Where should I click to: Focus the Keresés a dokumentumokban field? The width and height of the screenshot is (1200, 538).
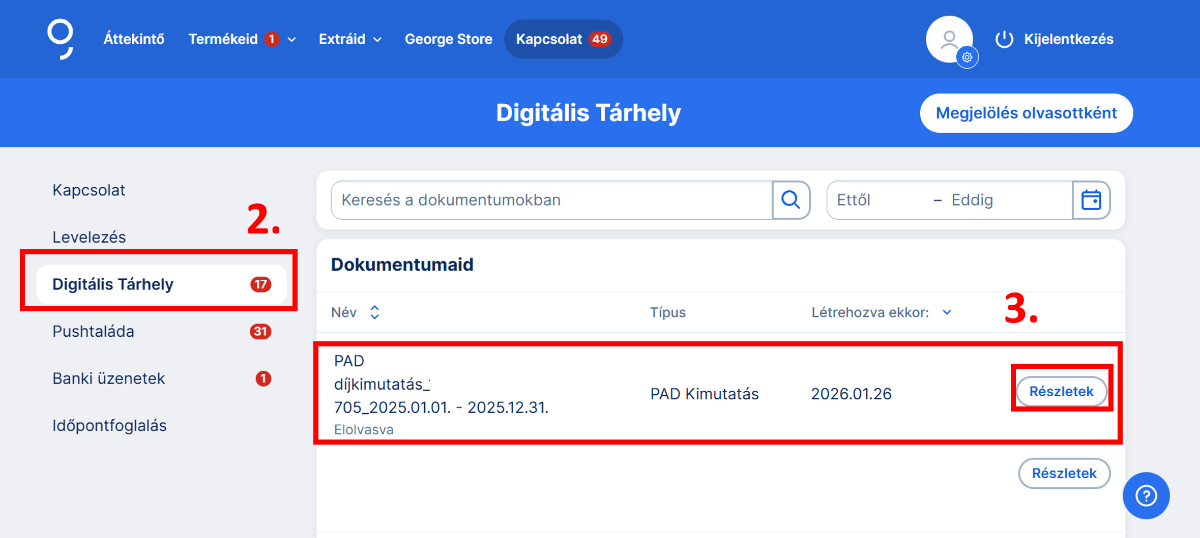click(x=552, y=200)
